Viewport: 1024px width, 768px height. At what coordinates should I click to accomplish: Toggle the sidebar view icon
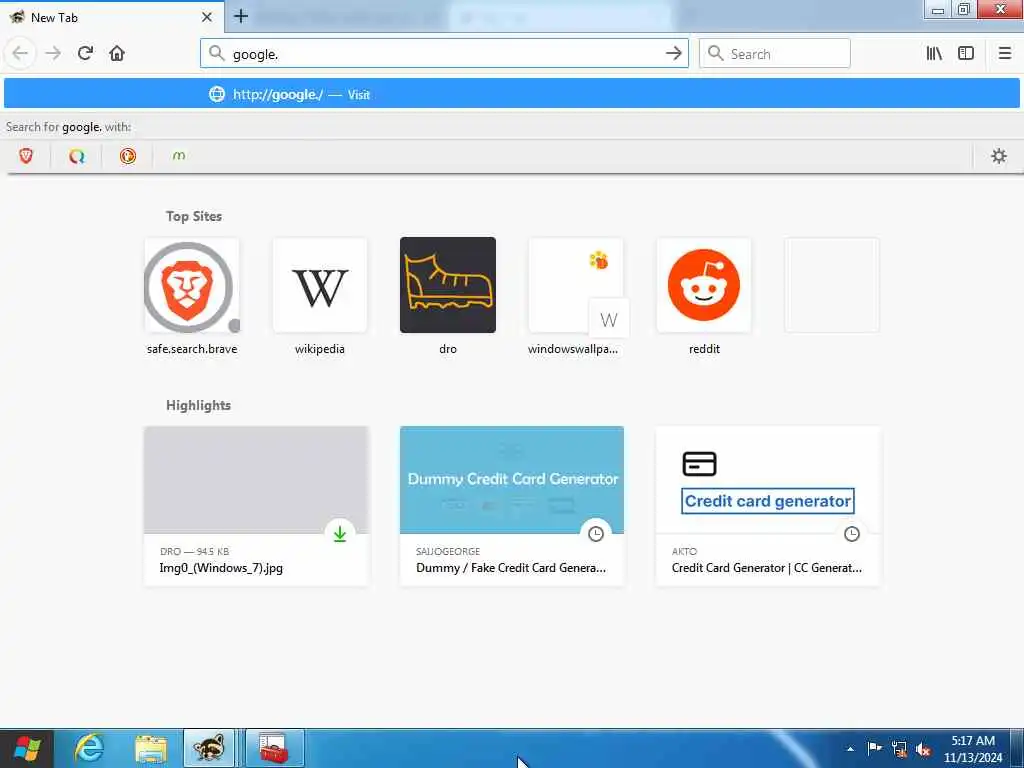(x=966, y=54)
